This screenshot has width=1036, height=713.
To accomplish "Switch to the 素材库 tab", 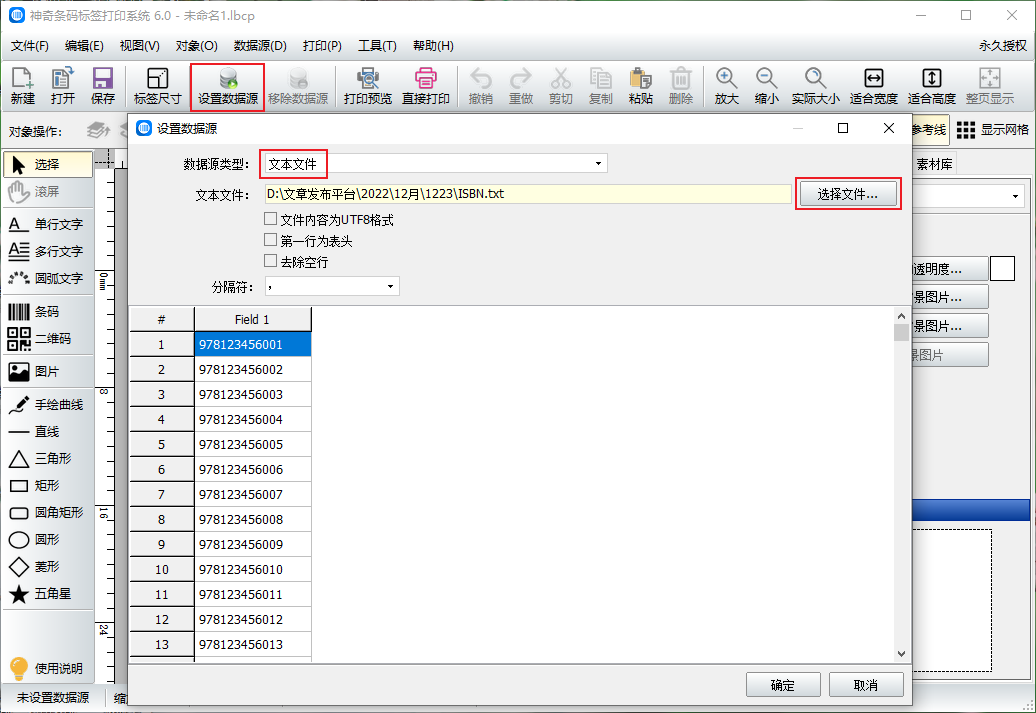I will click(934, 164).
